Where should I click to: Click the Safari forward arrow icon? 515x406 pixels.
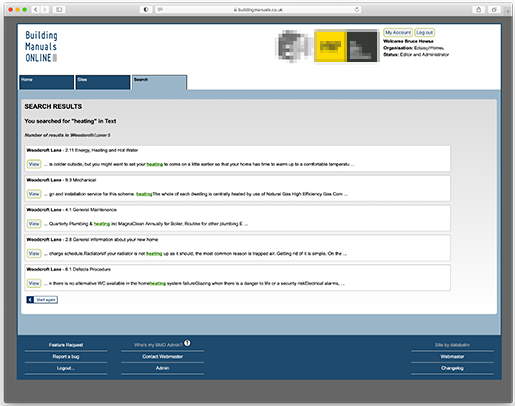(45, 10)
